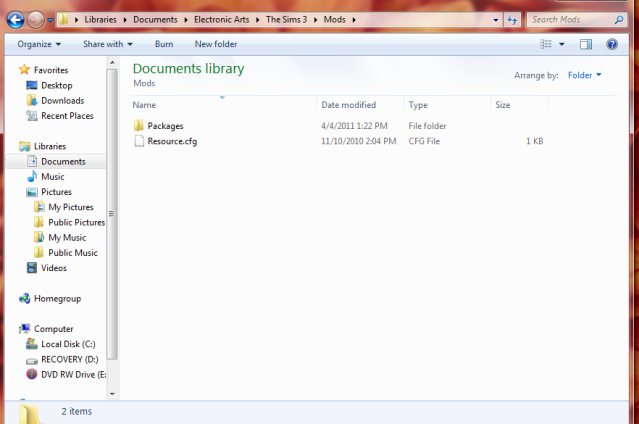The width and height of the screenshot is (639, 424).
Task: Click the Homegroup icon
Action: point(24,298)
